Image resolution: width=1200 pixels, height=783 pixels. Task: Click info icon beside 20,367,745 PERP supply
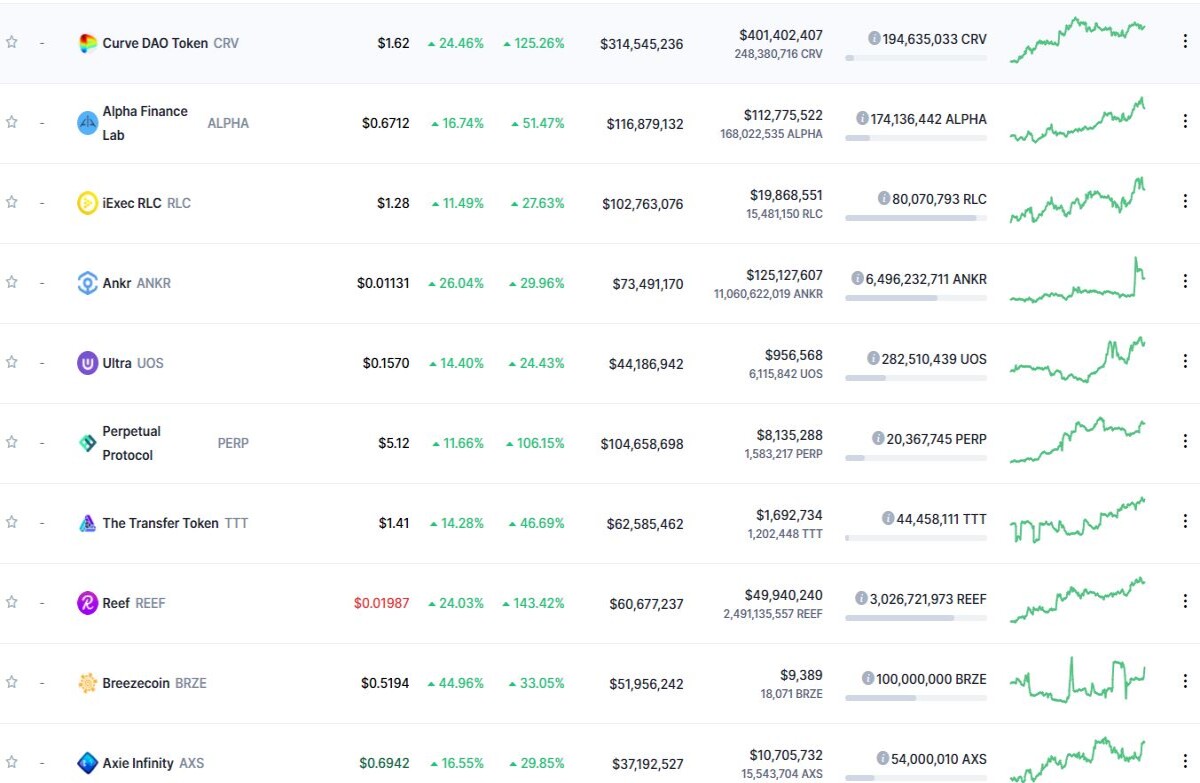(878, 438)
